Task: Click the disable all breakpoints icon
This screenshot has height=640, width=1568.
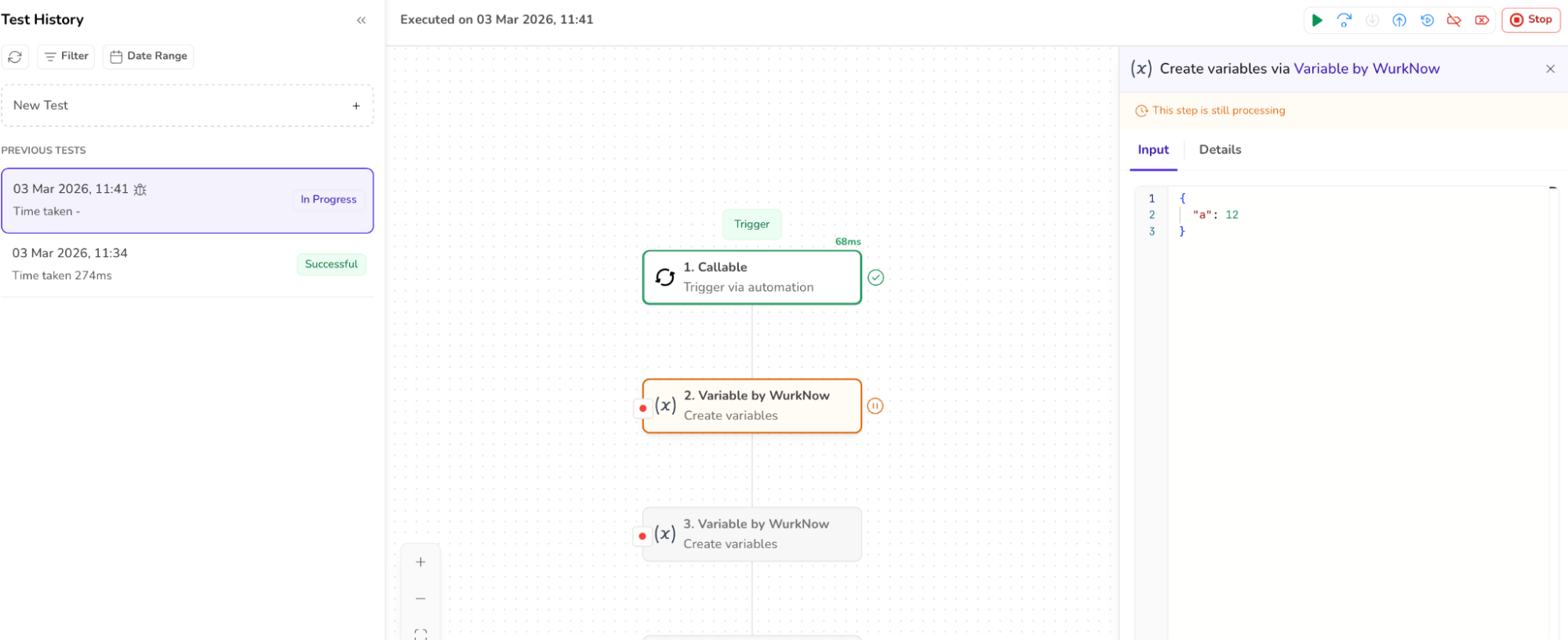Action: point(1454,20)
